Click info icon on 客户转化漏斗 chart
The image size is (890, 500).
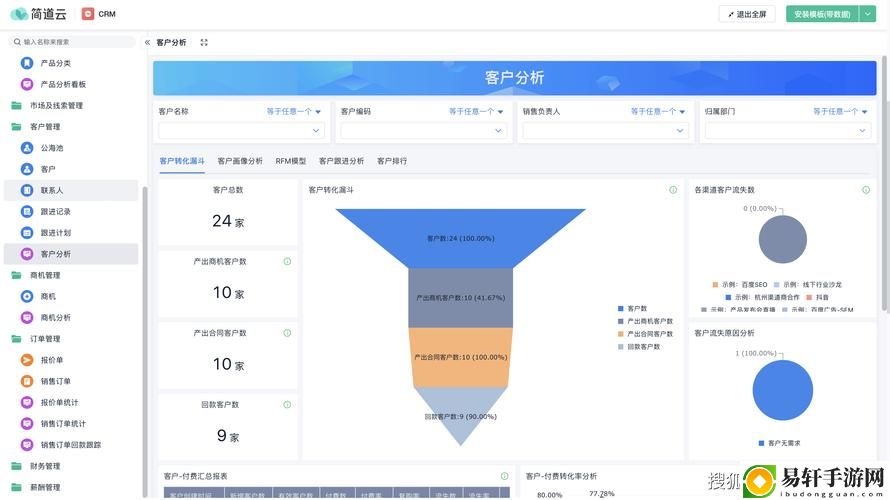point(673,190)
